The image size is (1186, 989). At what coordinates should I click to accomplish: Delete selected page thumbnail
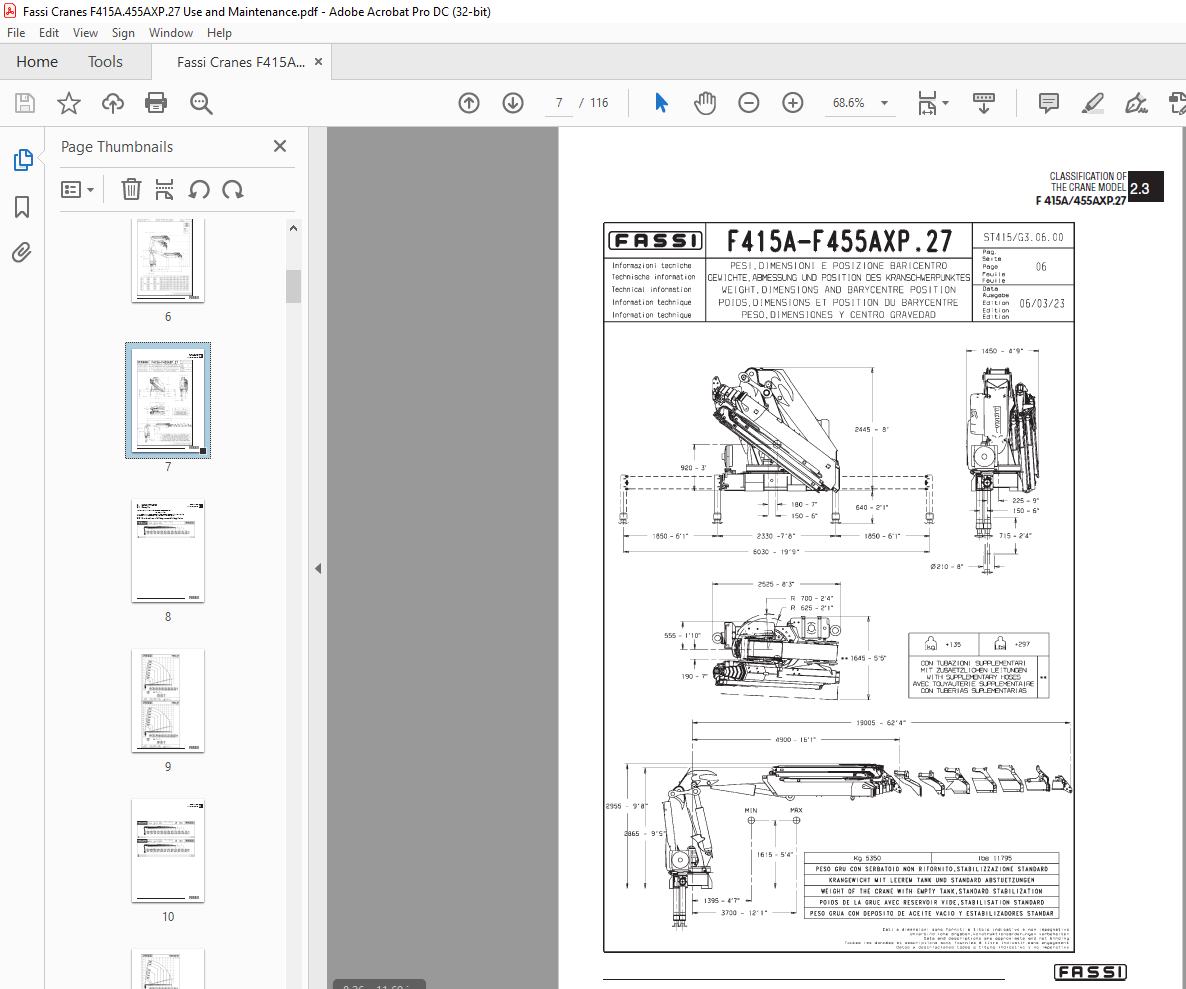tap(131, 189)
